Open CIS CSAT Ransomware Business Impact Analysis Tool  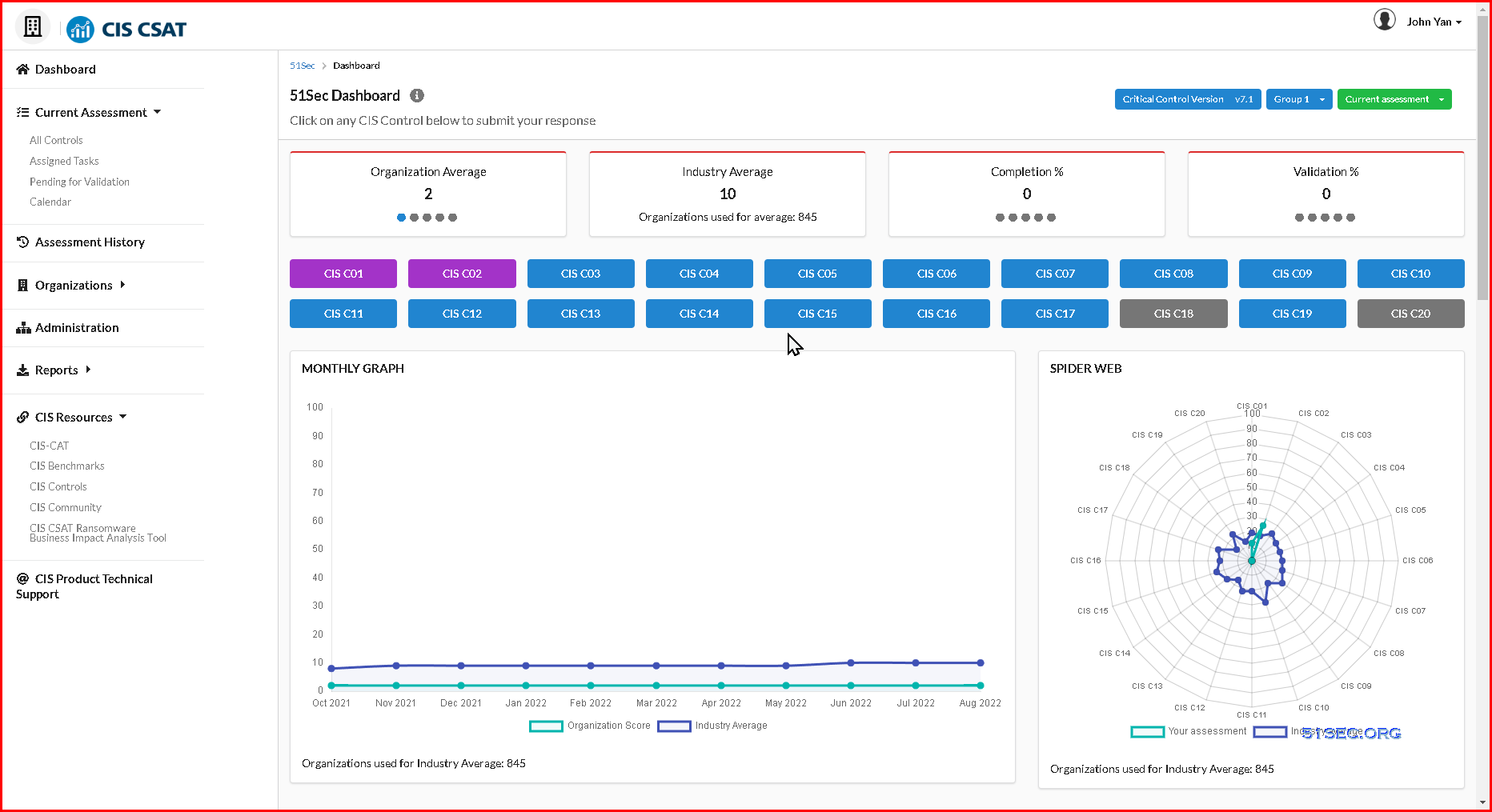[x=98, y=534]
